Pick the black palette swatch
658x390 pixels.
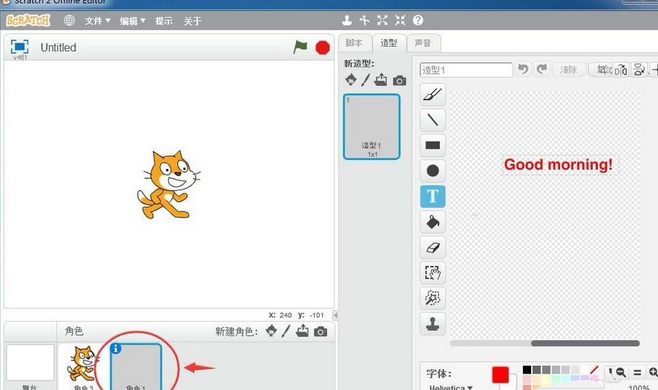pos(527,369)
